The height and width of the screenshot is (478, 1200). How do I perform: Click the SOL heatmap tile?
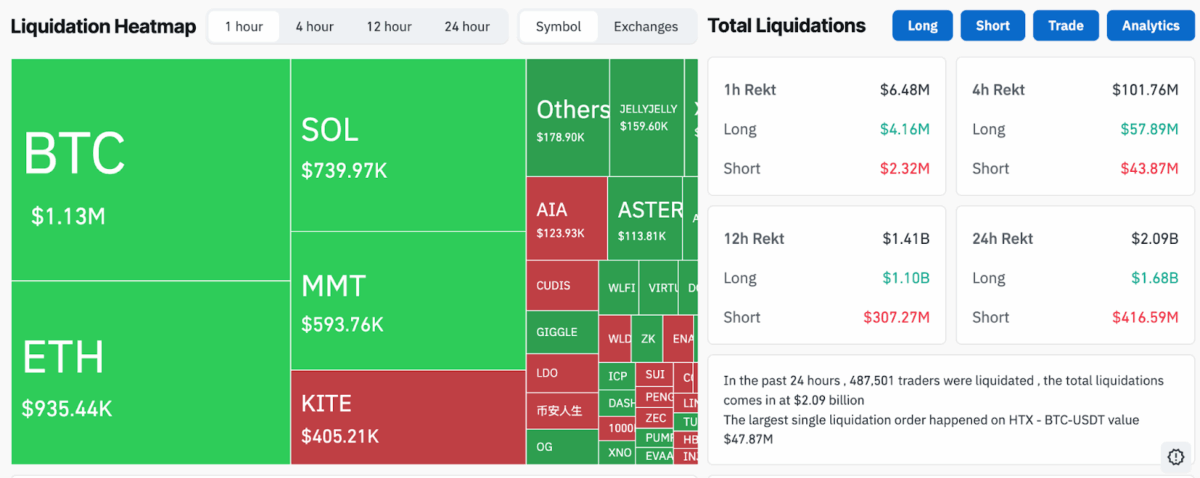click(x=408, y=146)
